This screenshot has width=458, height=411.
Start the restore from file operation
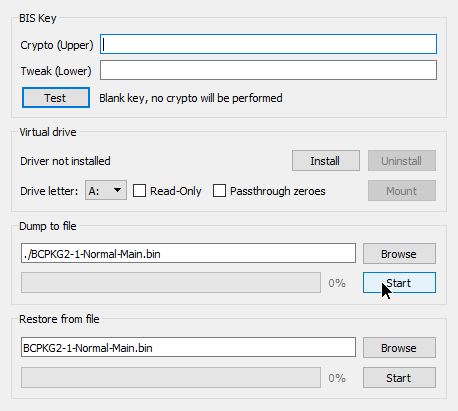[x=399, y=378]
